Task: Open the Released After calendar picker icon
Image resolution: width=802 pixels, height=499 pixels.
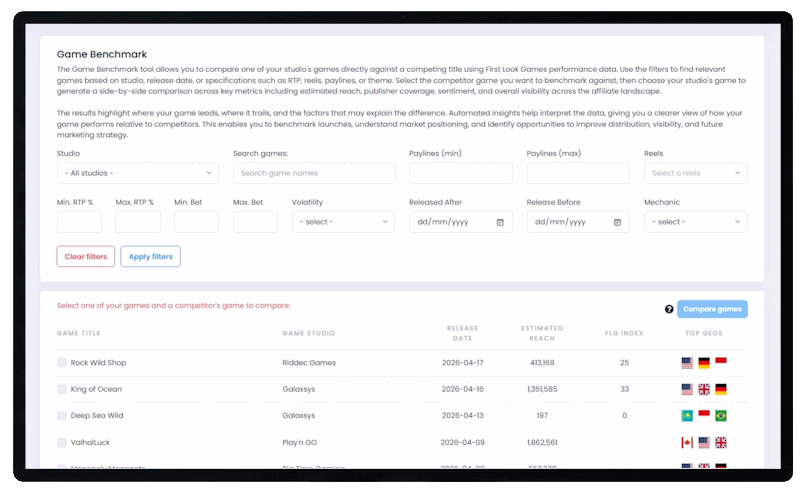Action: point(500,222)
